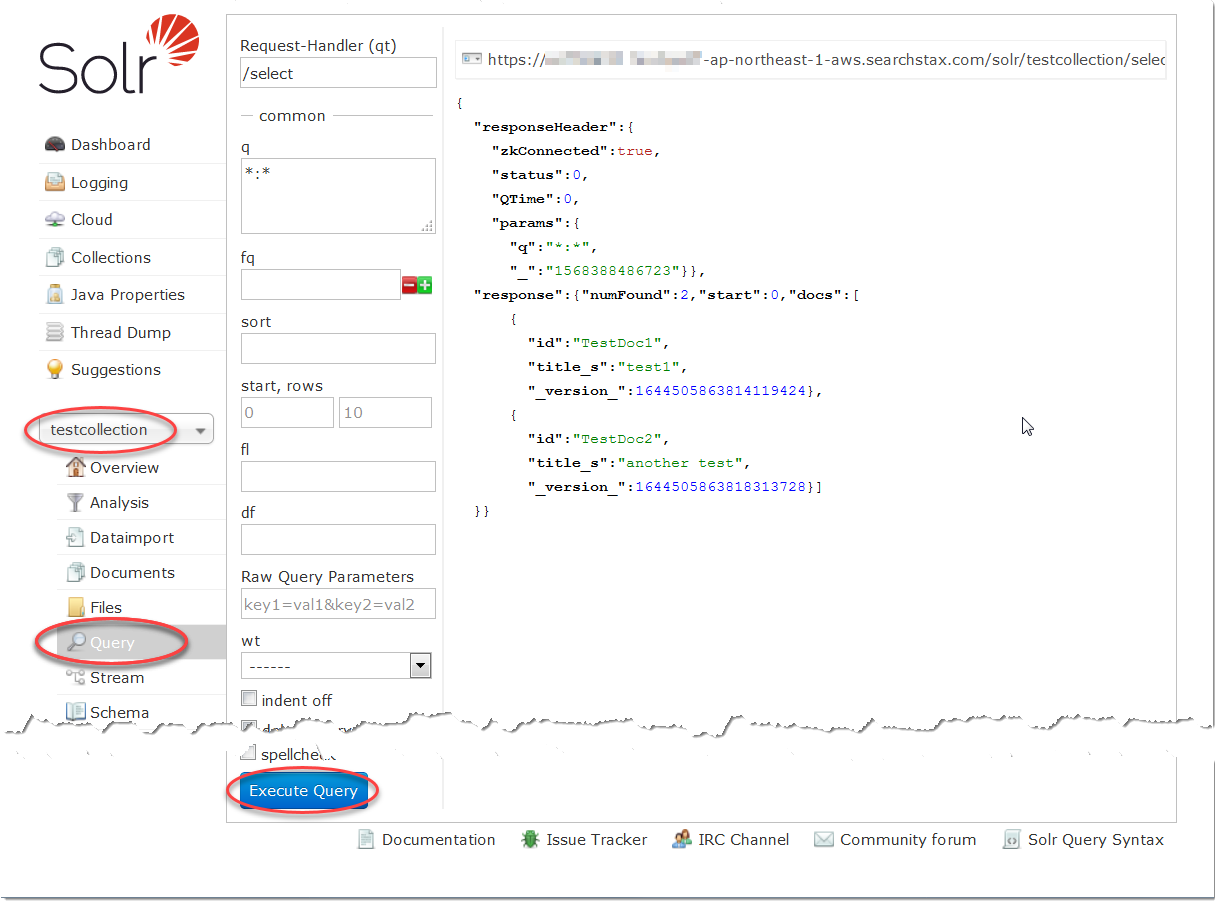This screenshot has height=902, width=1215.
Task: Toggle the spellcheck checkbox
Action: pos(249,753)
